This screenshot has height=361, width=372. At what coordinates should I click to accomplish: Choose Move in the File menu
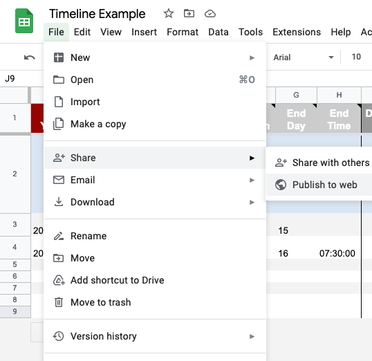coord(155,258)
